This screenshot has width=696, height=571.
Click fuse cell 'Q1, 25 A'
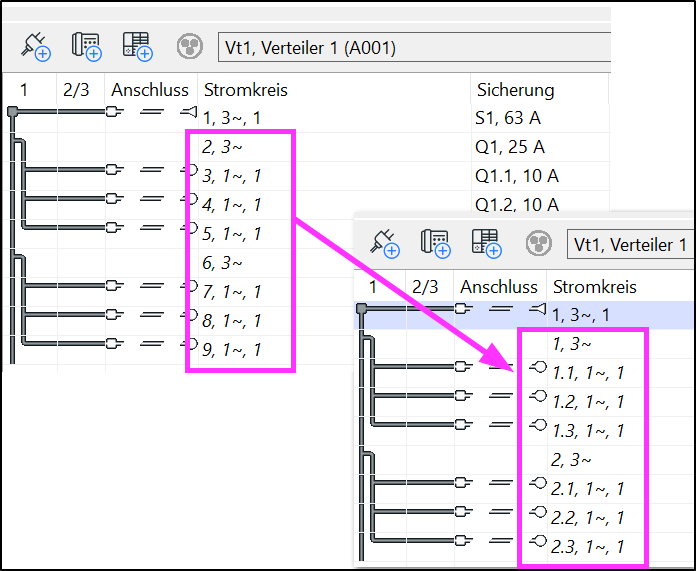click(510, 147)
